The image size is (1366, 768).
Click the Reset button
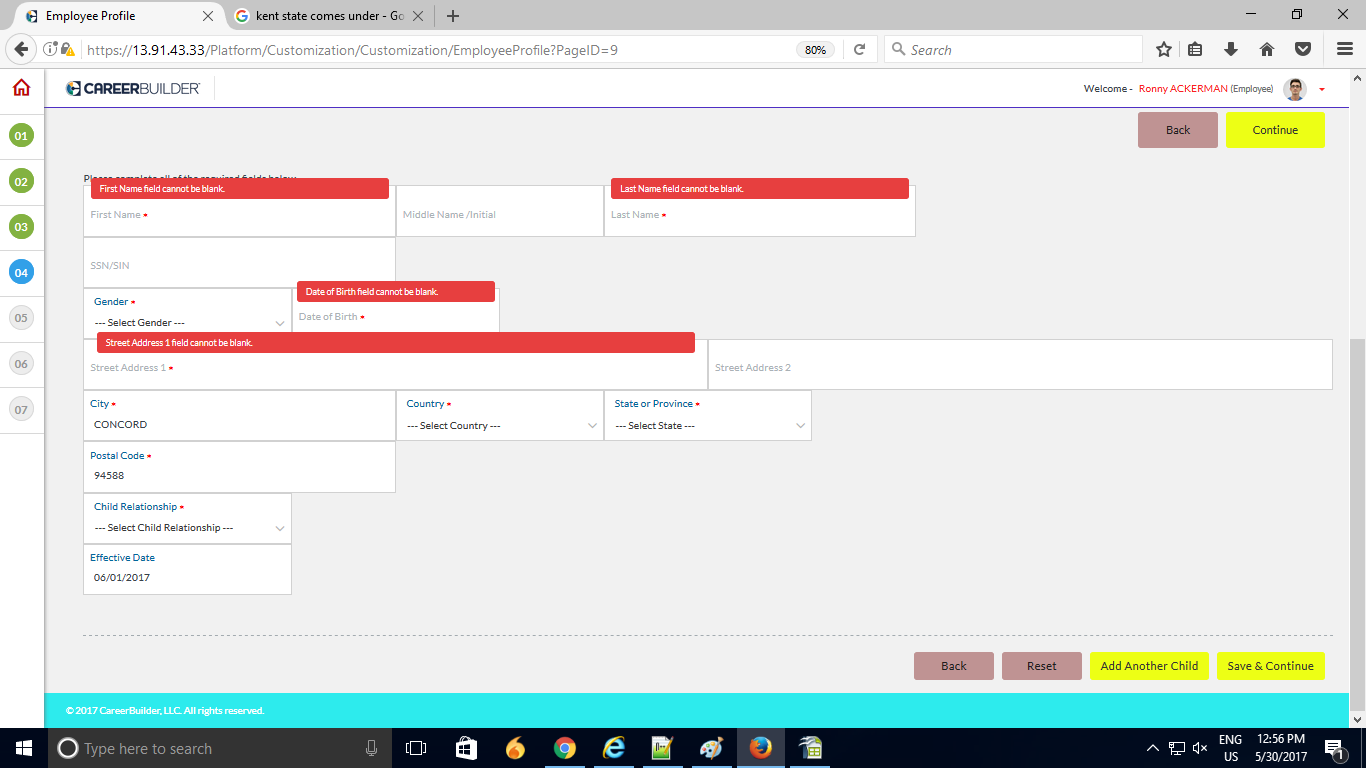coord(1041,666)
